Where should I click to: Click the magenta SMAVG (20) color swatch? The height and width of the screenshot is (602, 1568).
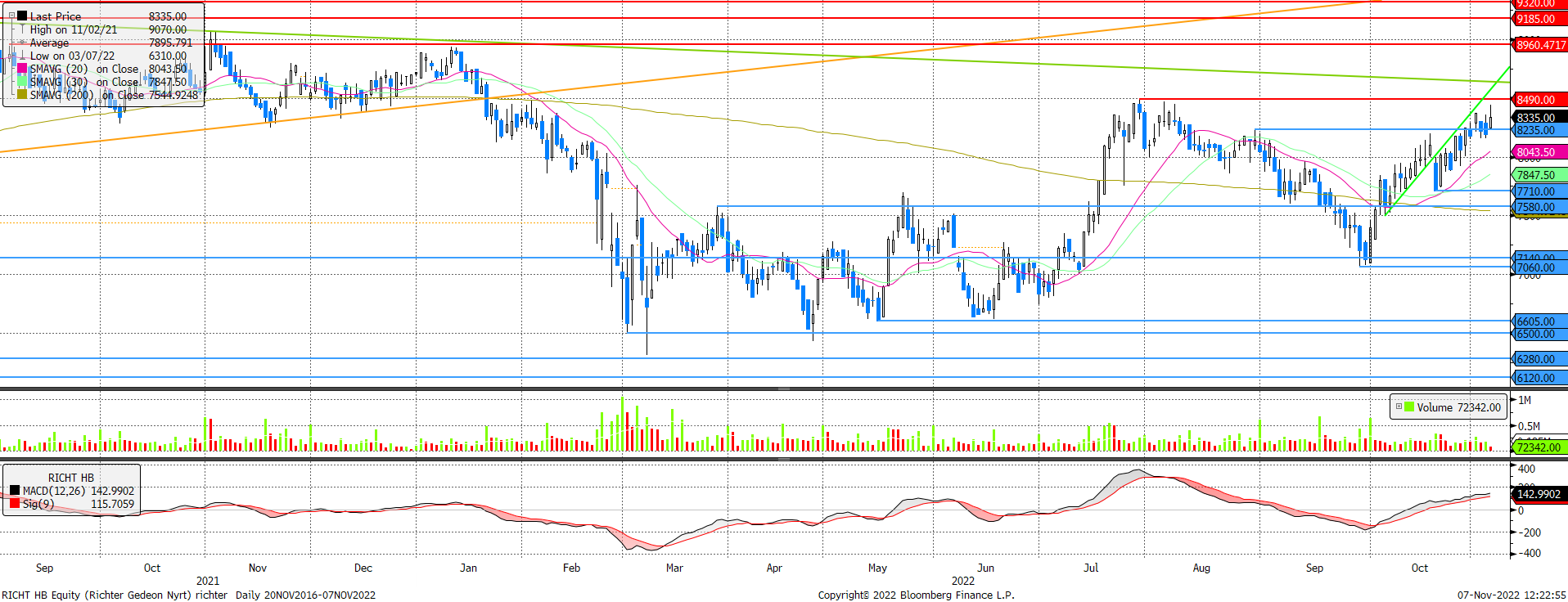(x=22, y=69)
